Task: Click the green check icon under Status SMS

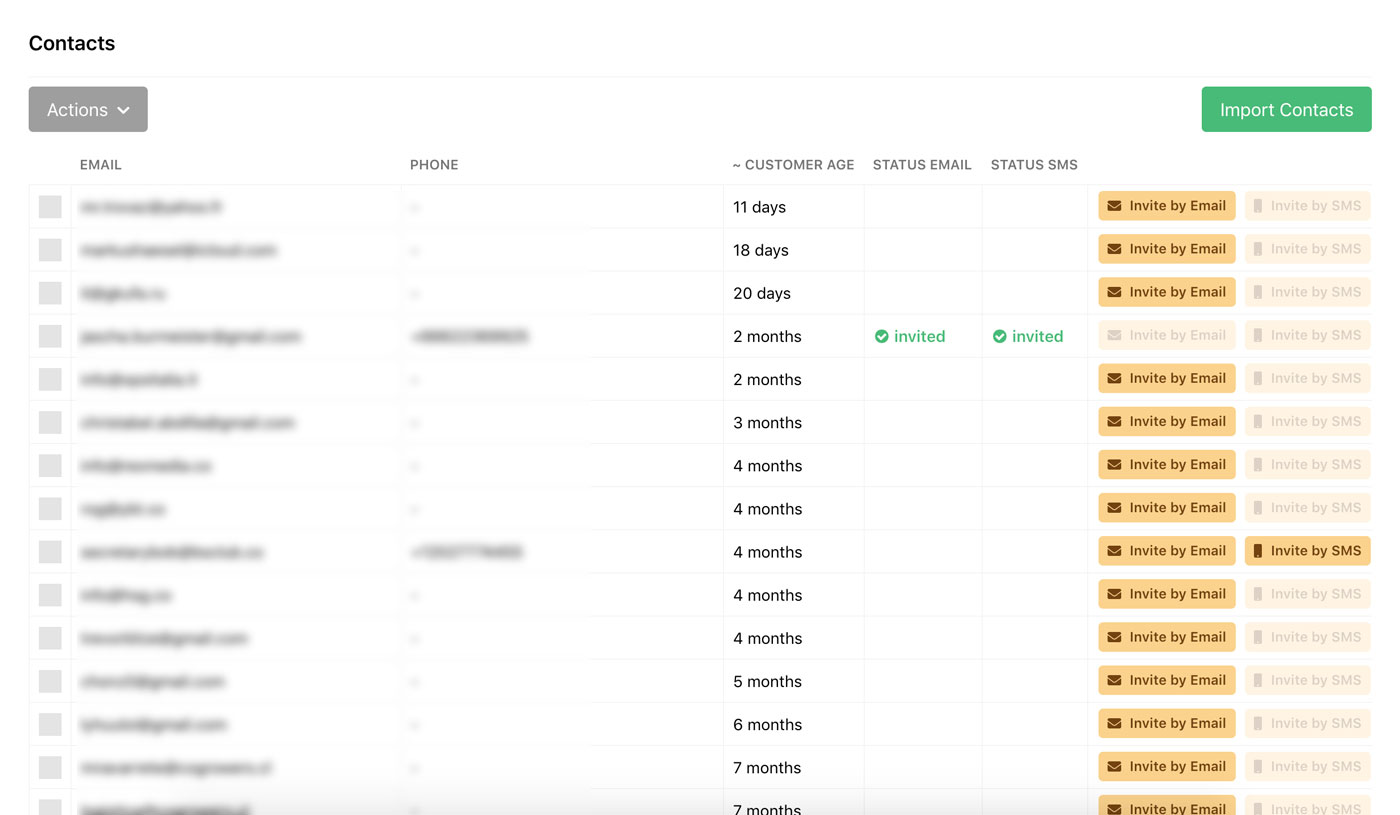Action: pos(999,337)
